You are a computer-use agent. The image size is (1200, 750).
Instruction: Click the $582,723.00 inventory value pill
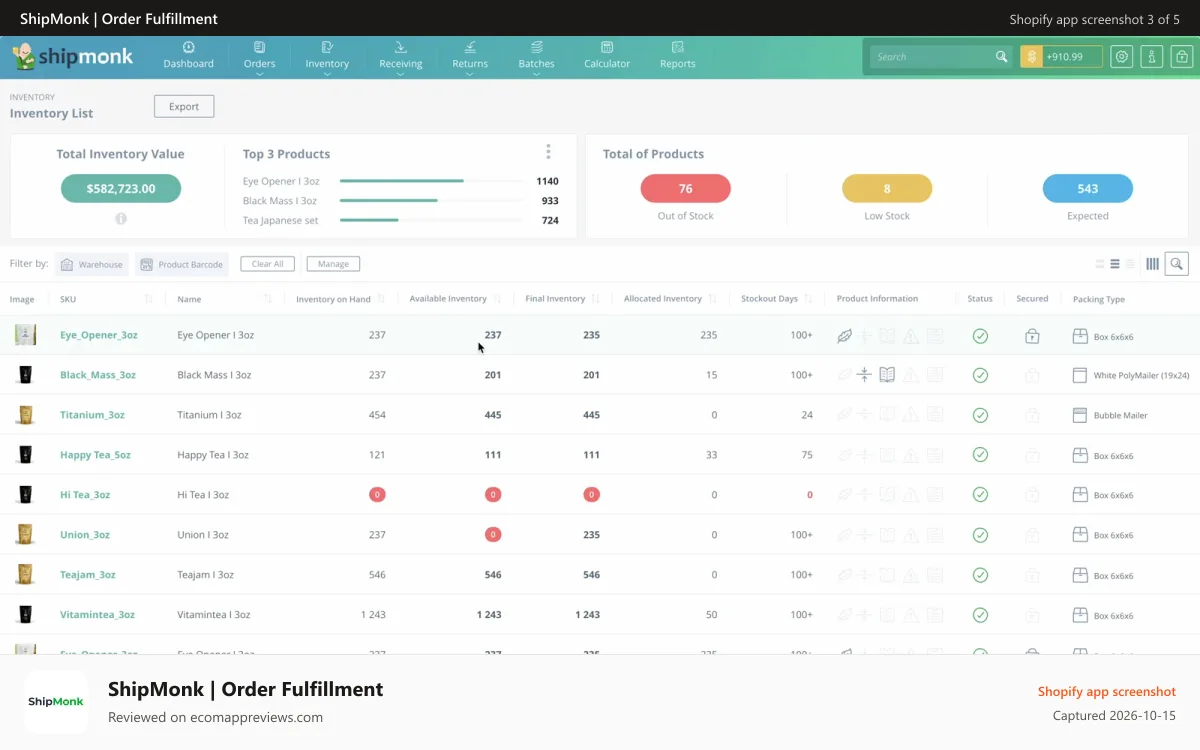[x=121, y=188]
